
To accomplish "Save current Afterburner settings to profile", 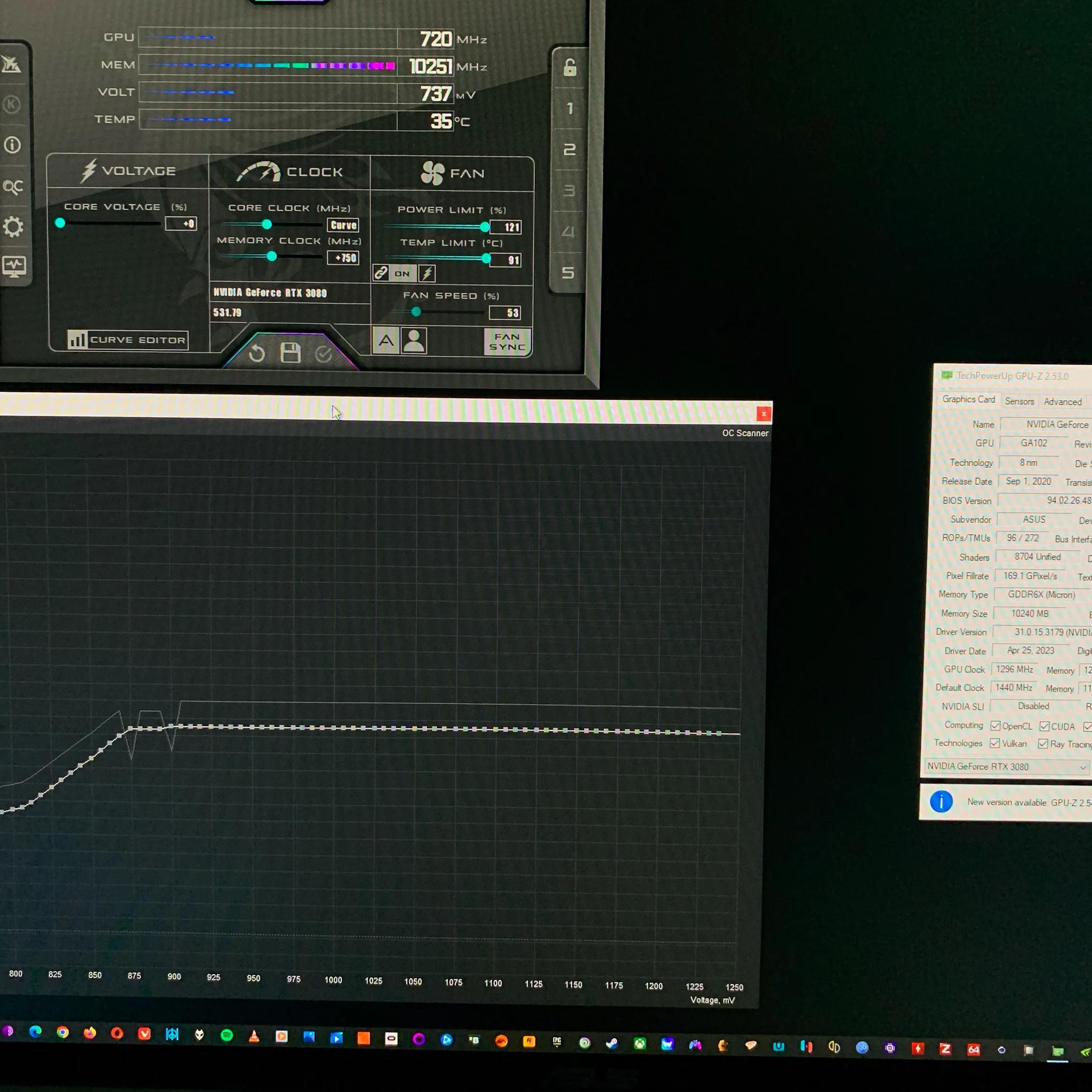I will tap(291, 352).
